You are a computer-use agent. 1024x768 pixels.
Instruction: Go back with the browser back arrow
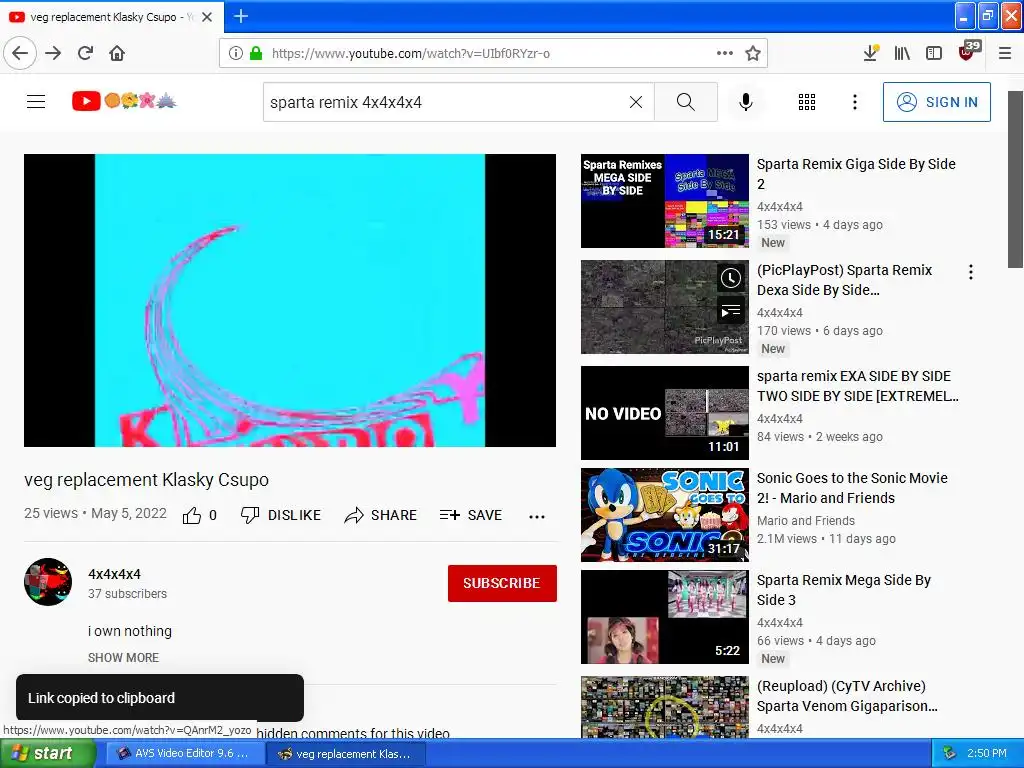click(x=20, y=53)
